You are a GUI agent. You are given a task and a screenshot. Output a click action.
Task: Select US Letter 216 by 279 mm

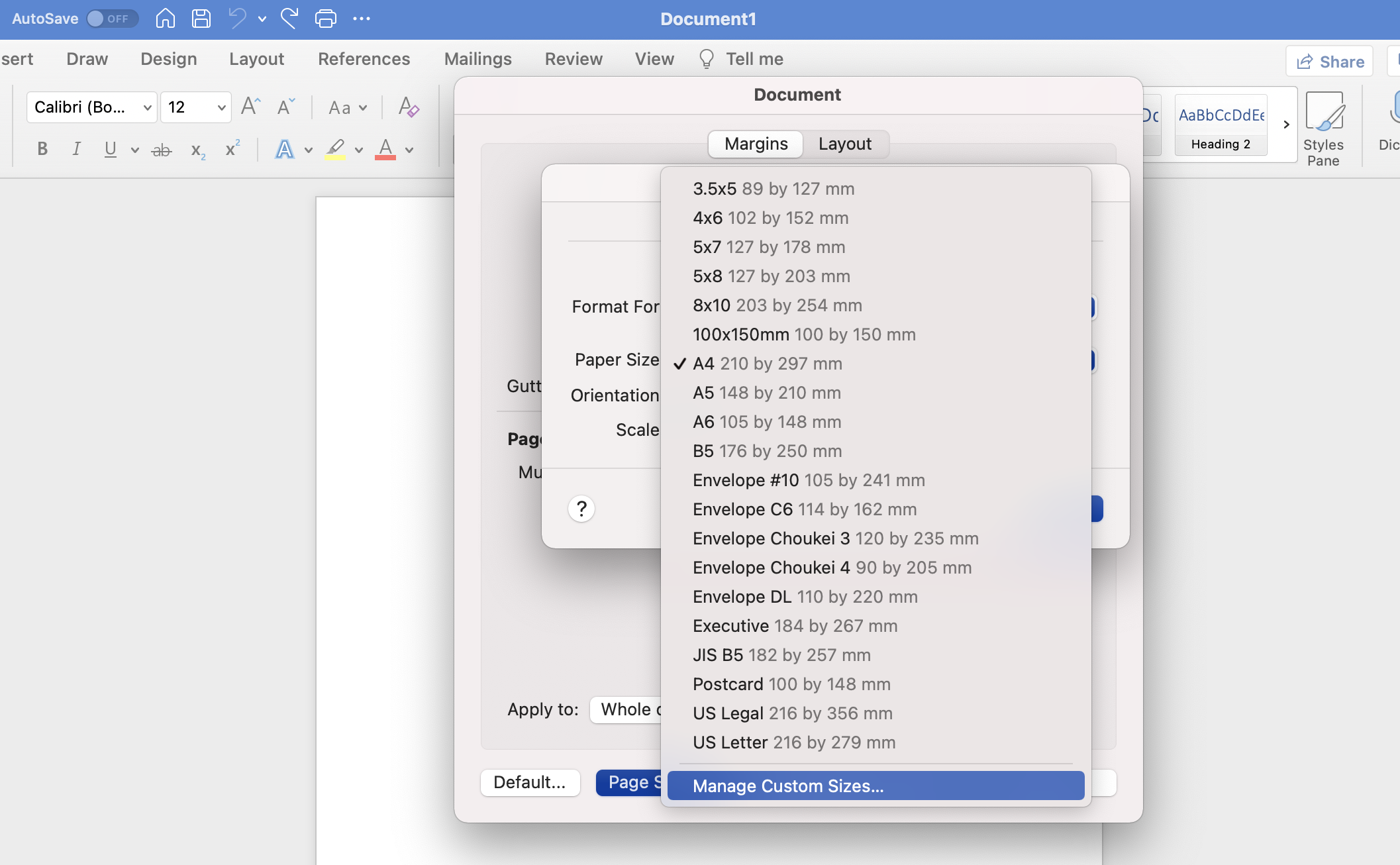click(x=875, y=742)
